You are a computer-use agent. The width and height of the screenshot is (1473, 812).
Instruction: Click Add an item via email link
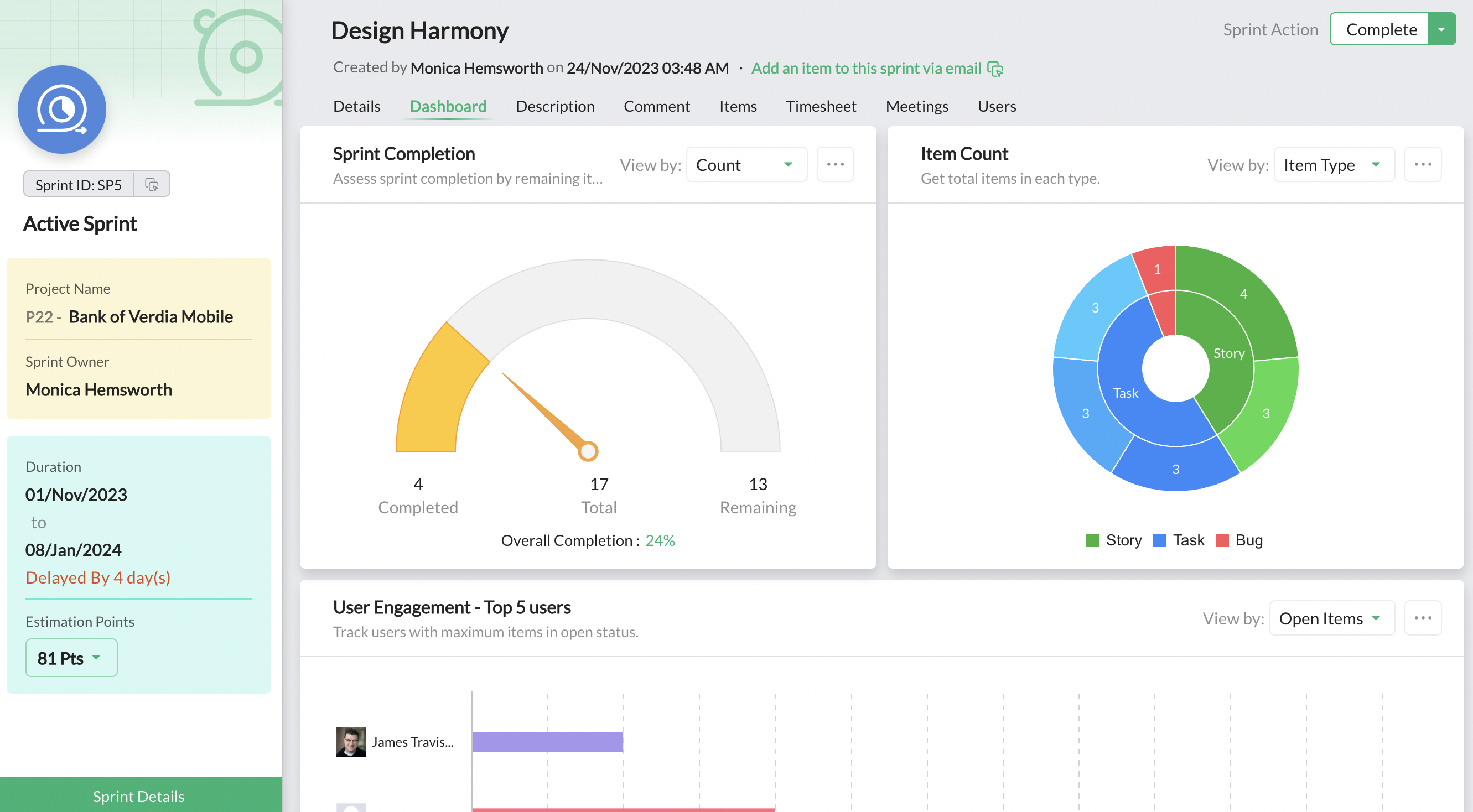point(866,69)
